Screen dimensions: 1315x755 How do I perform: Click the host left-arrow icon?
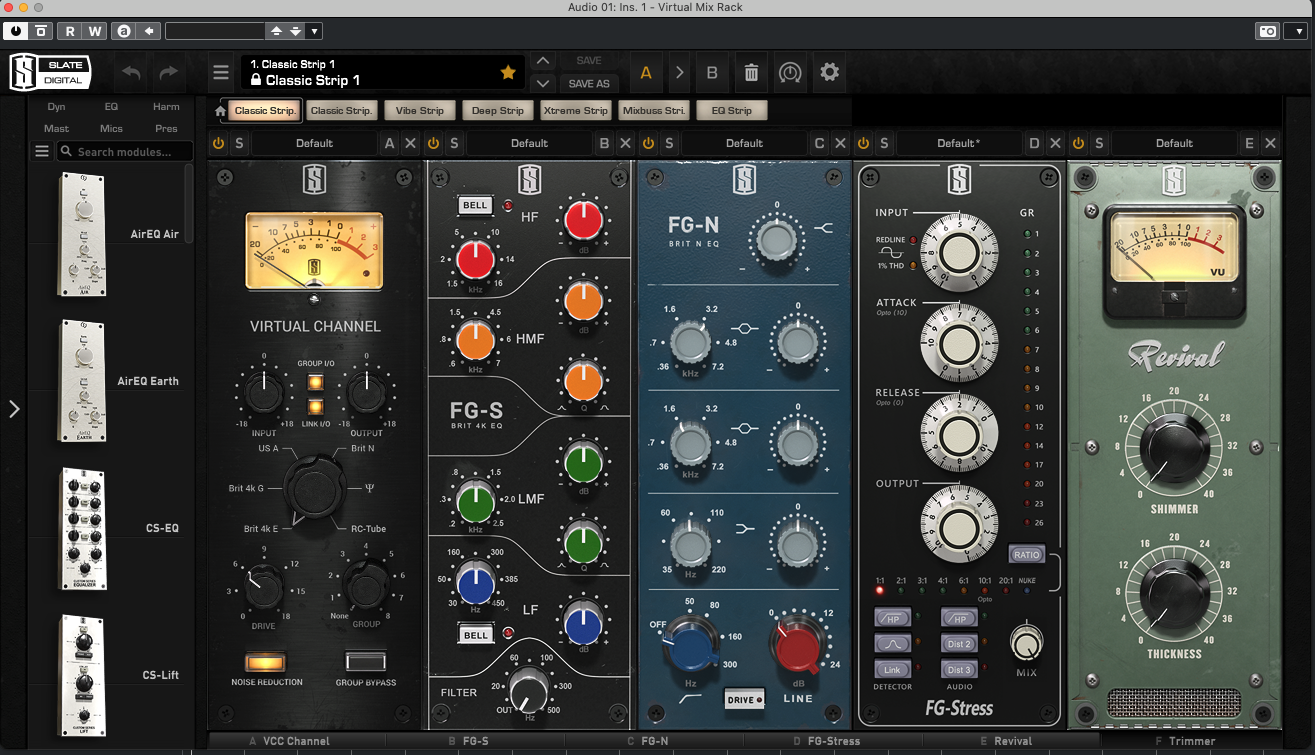pyautogui.click(x=149, y=31)
